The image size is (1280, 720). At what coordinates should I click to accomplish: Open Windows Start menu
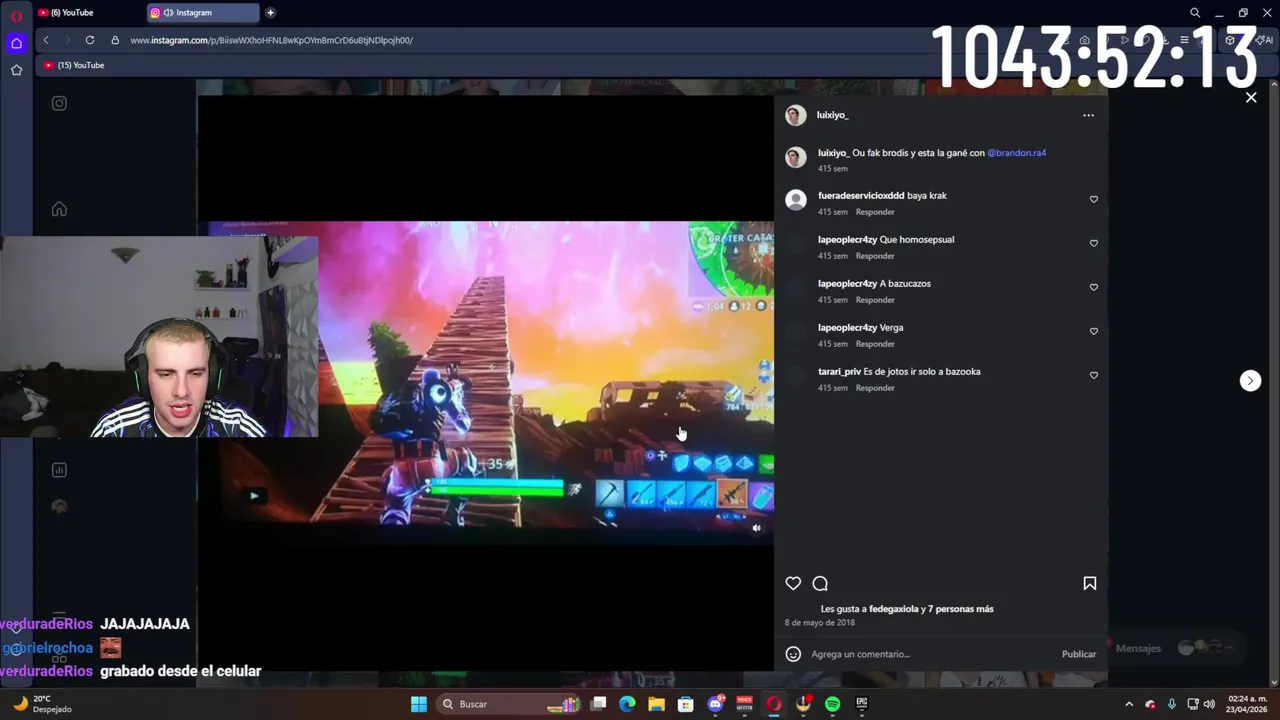click(419, 704)
